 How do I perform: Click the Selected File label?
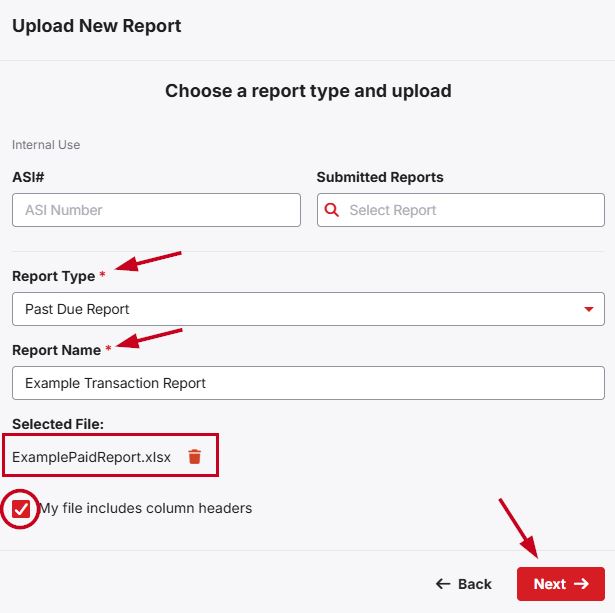click(x=58, y=424)
